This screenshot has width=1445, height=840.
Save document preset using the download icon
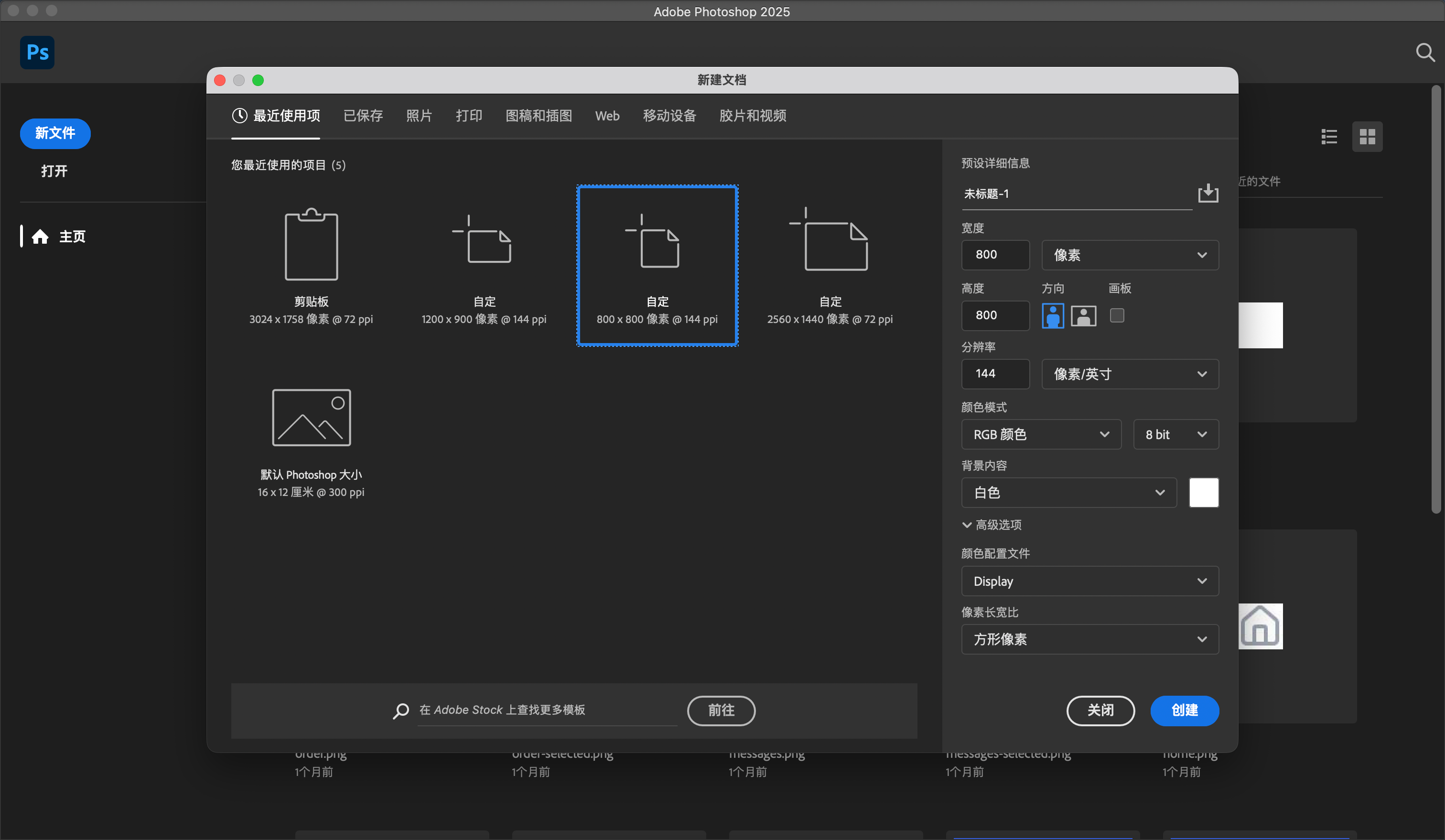pos(1208,193)
